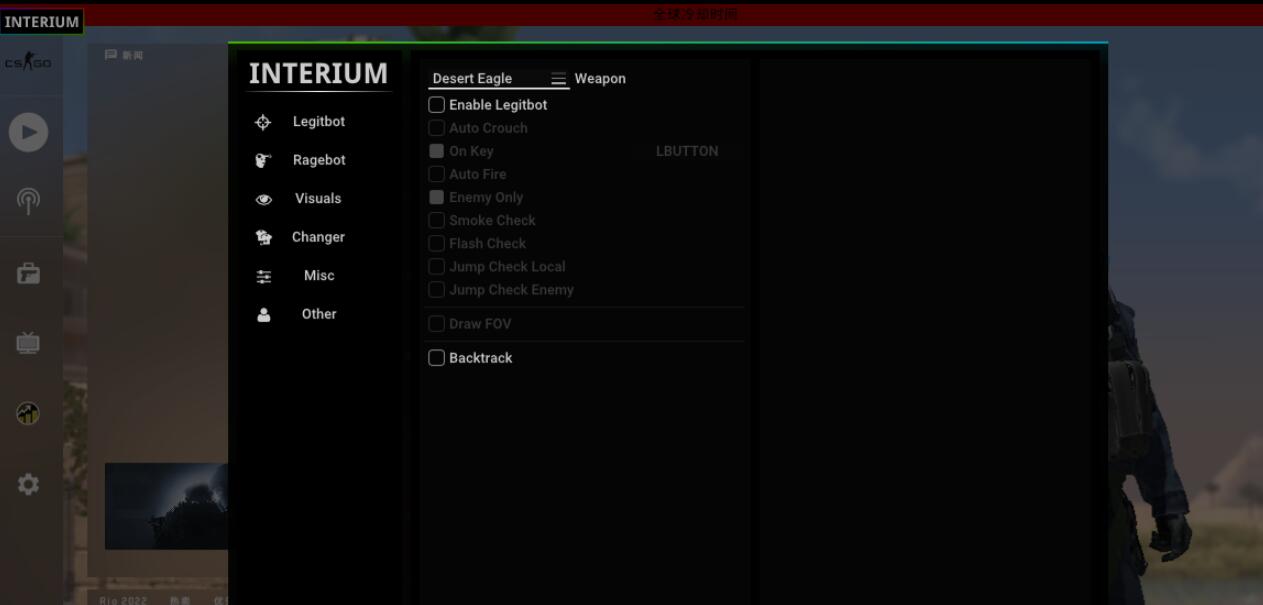The height and width of the screenshot is (605, 1263).
Task: Open Misc via the sliders icon
Action: [264, 276]
